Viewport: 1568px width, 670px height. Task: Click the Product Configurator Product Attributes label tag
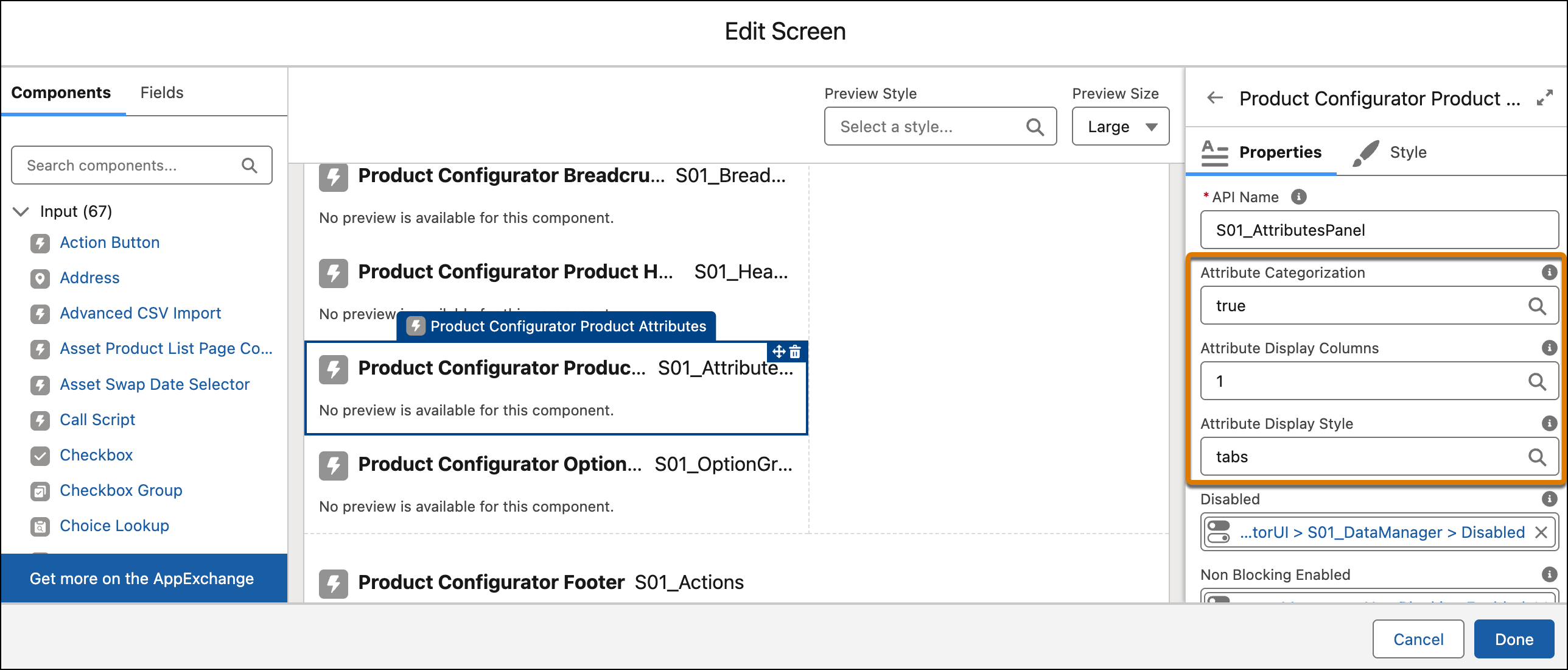[556, 326]
